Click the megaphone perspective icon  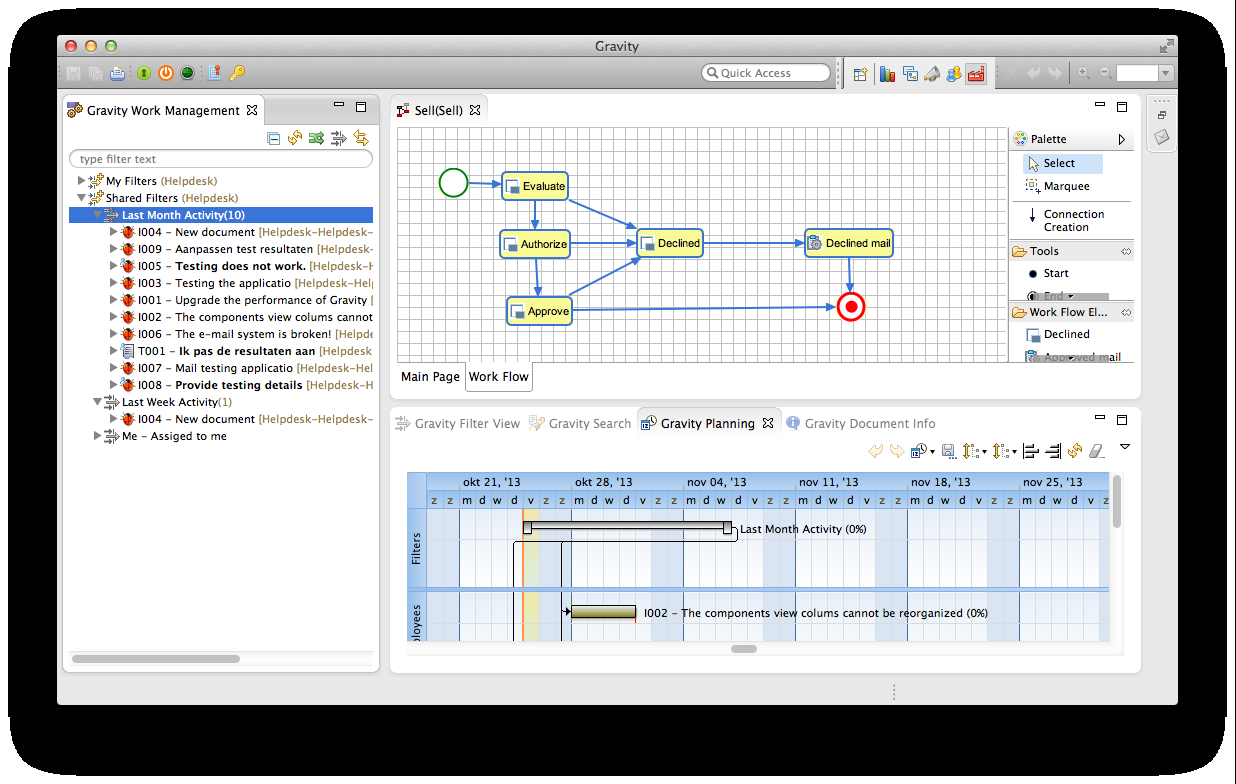(931, 73)
